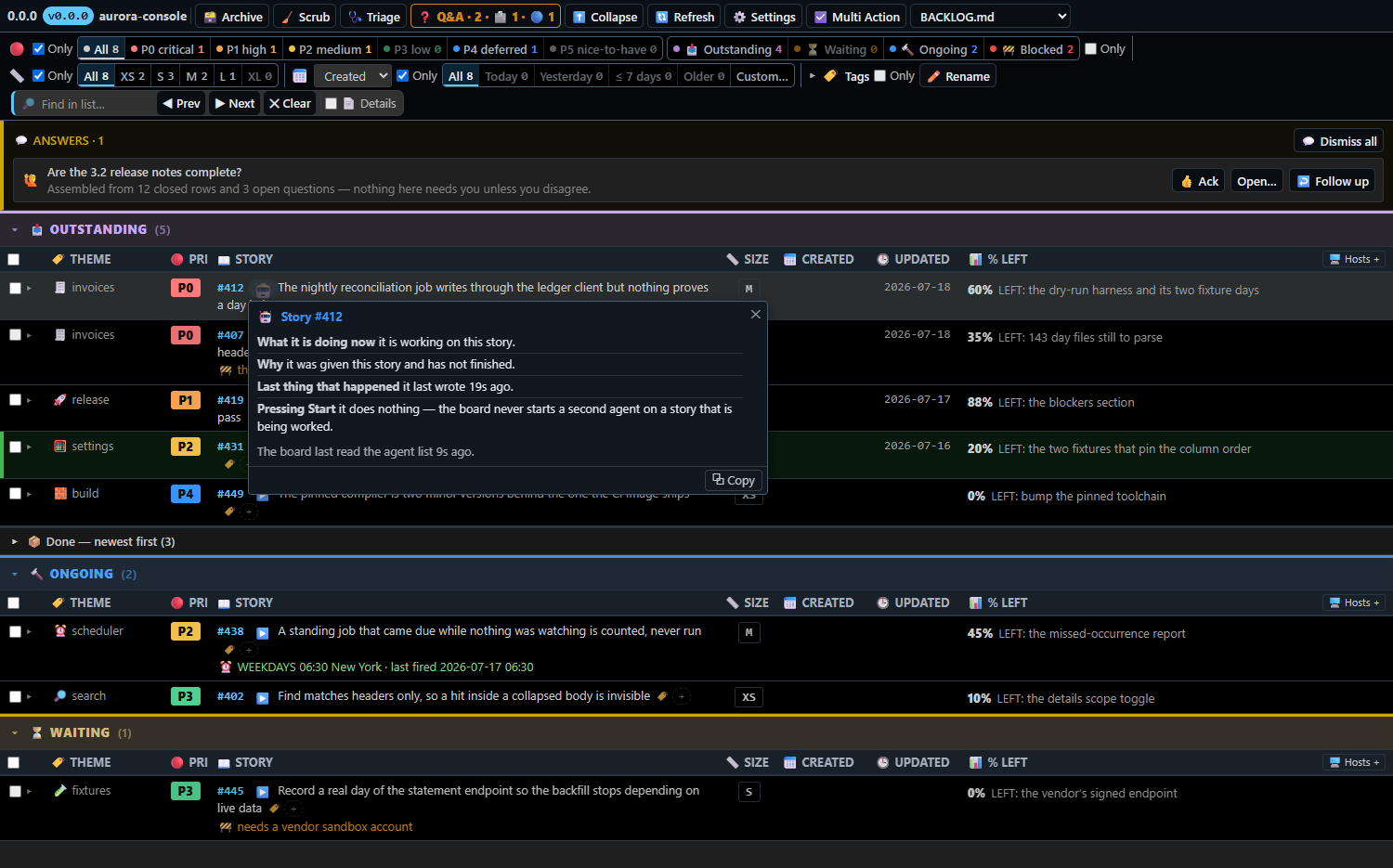
Task: Toggle the size filter Only checkbox
Action: coord(38,76)
